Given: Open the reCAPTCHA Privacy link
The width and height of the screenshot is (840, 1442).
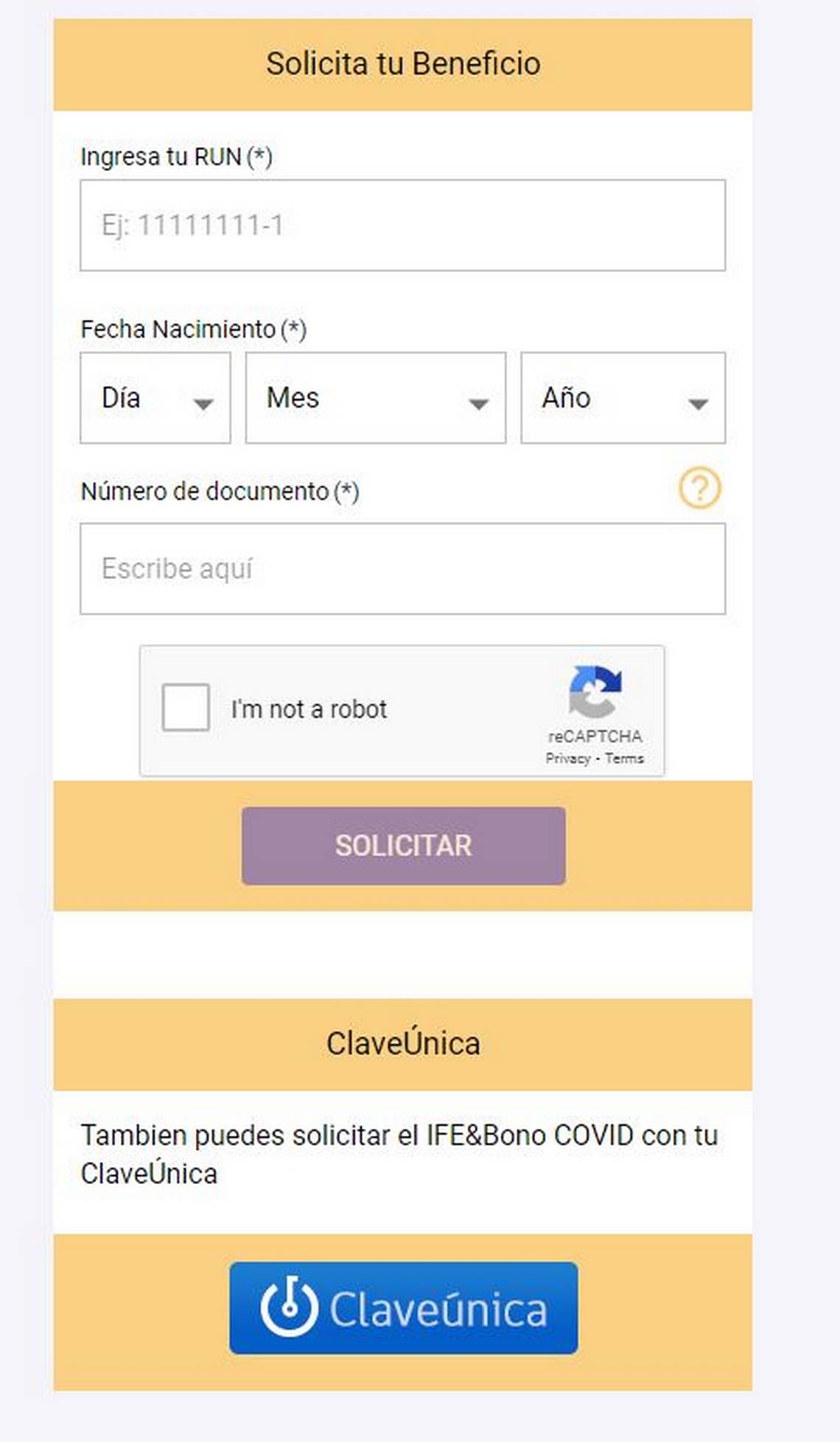Looking at the screenshot, I should point(567,759).
